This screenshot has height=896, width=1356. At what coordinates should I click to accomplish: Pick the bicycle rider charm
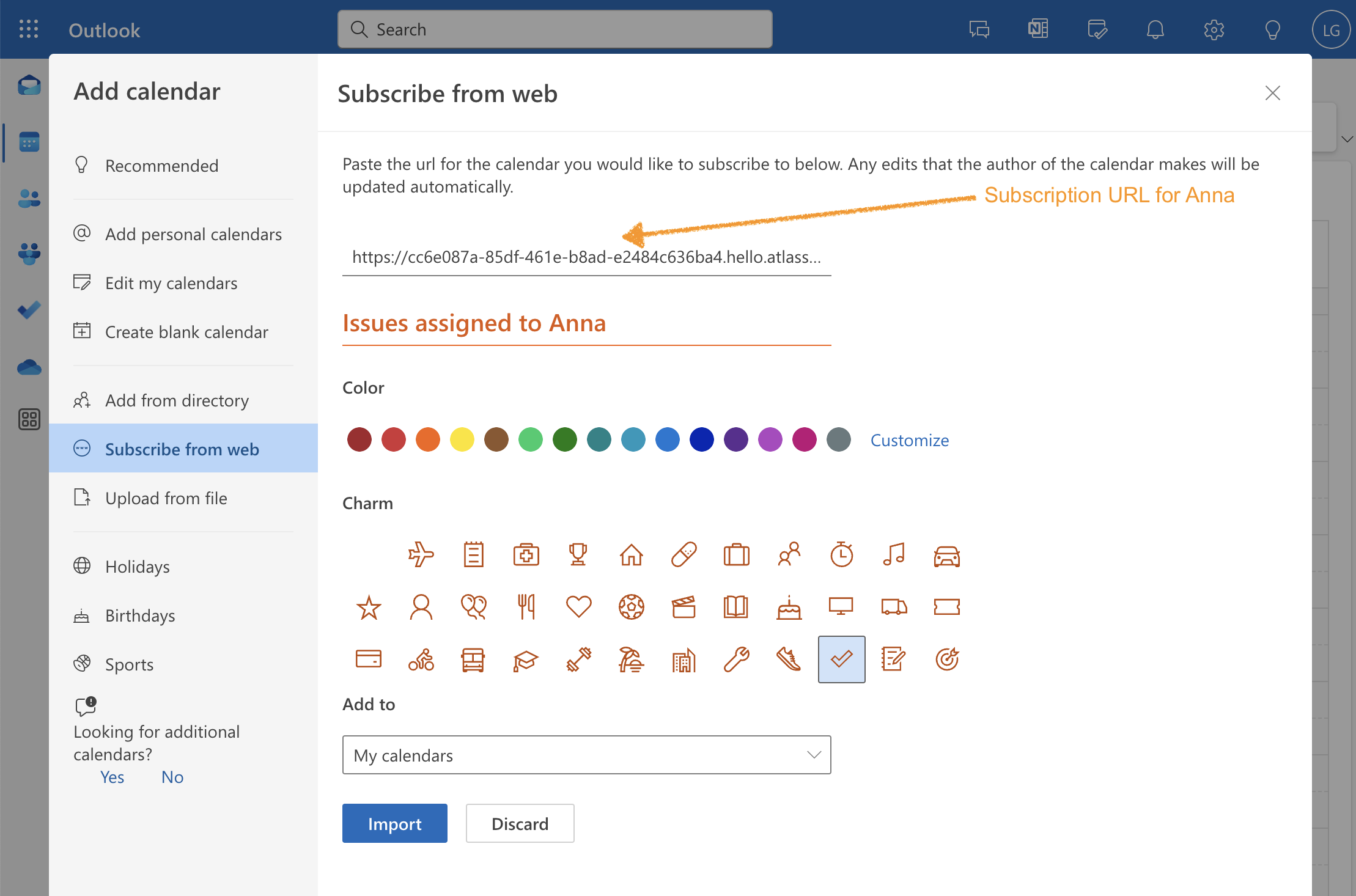[x=421, y=659]
